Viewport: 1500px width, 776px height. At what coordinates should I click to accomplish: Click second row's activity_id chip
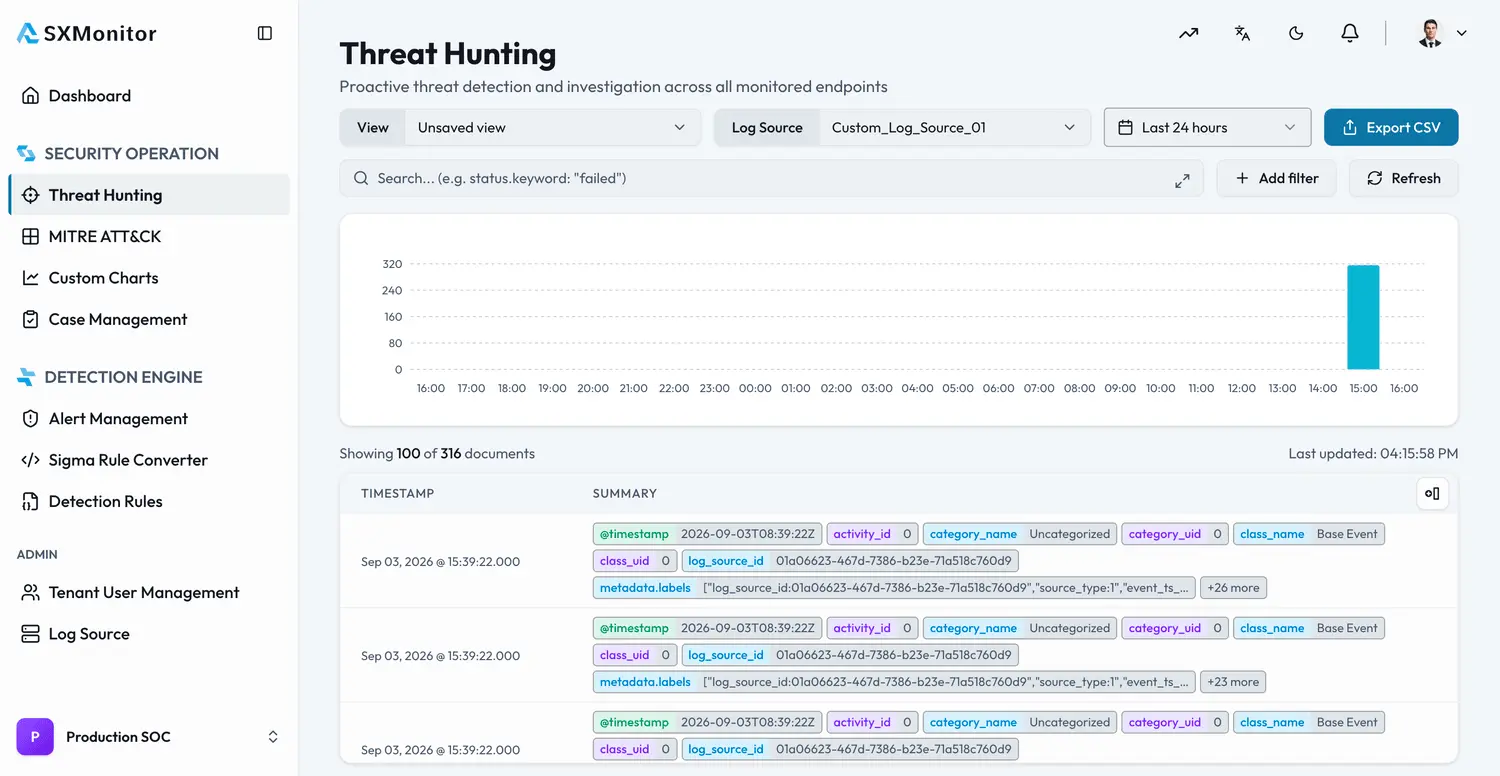872,628
